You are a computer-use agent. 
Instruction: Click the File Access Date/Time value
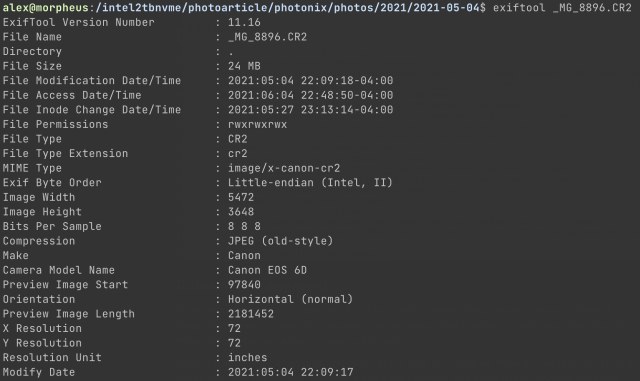(311, 95)
